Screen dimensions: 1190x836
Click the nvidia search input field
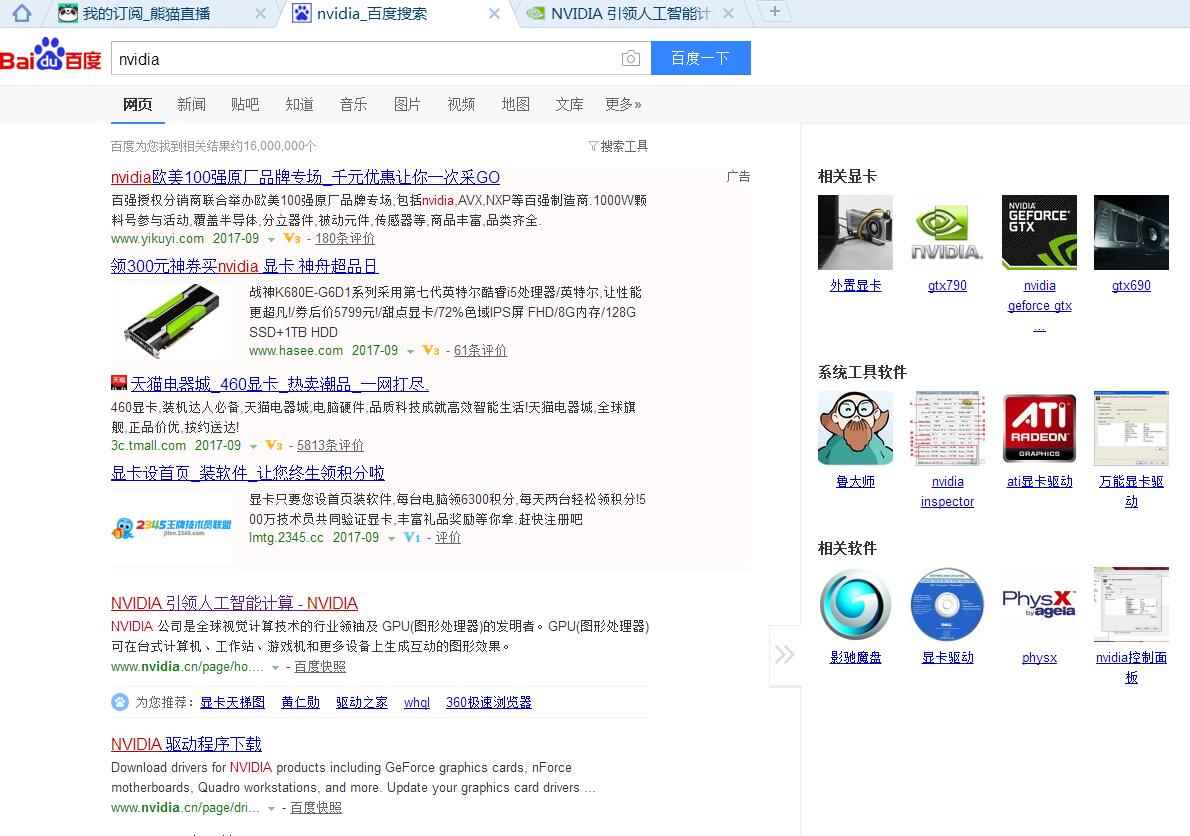(x=365, y=59)
